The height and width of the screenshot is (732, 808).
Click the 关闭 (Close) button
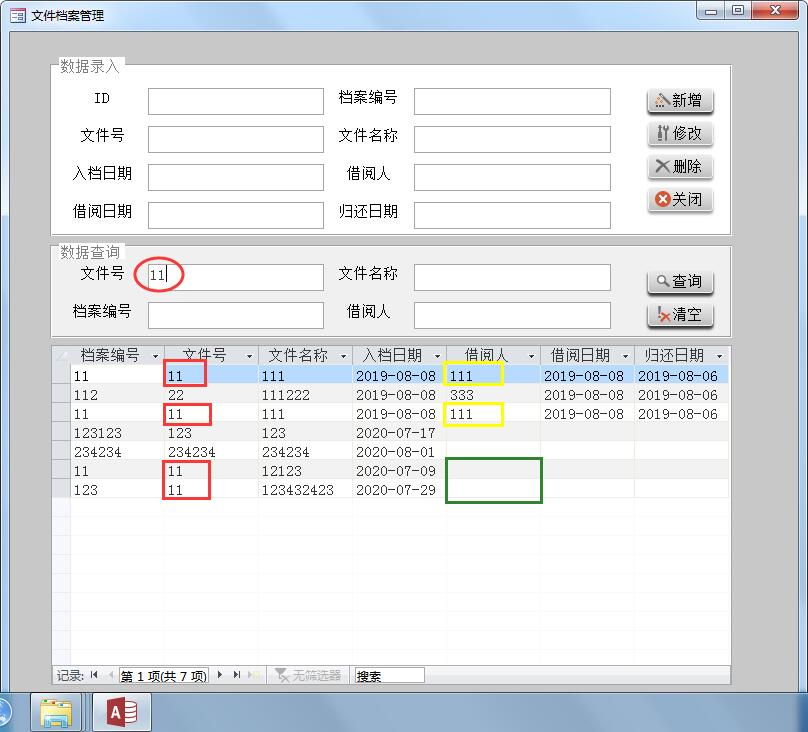(x=680, y=199)
